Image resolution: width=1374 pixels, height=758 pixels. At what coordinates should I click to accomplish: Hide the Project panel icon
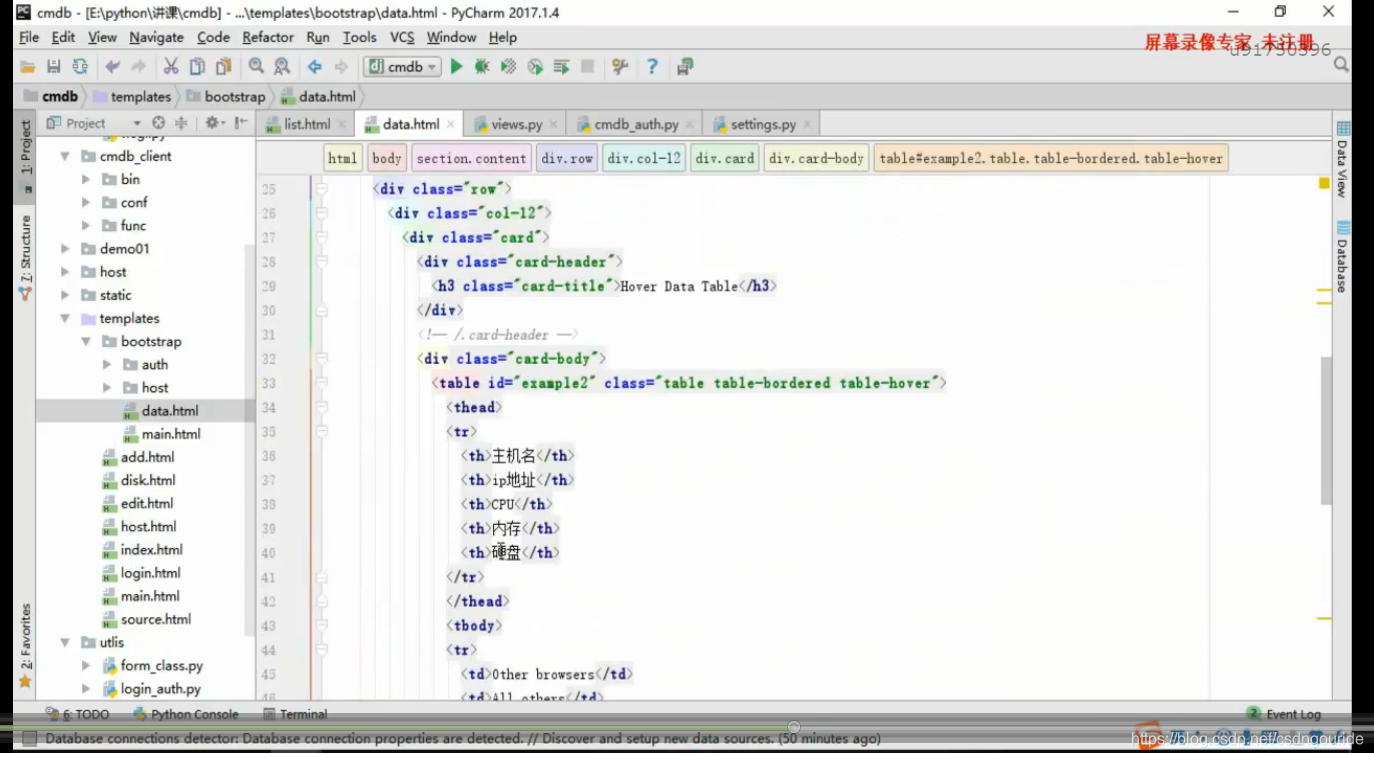tap(241, 123)
